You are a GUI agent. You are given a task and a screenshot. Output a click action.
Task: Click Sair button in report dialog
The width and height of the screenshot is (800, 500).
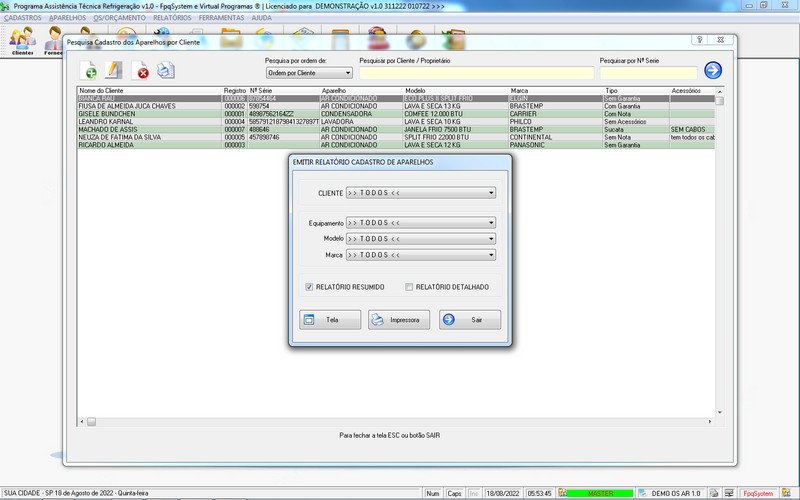coord(470,320)
